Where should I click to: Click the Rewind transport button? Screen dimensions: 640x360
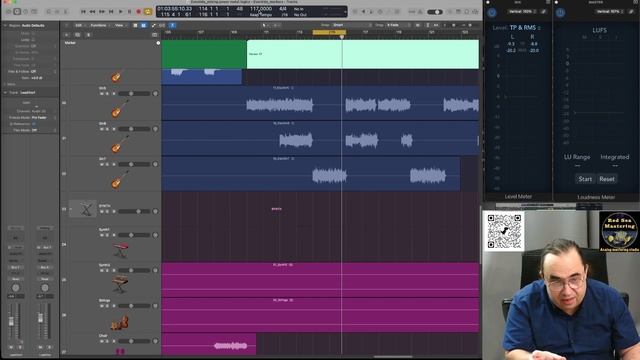click(x=92, y=12)
